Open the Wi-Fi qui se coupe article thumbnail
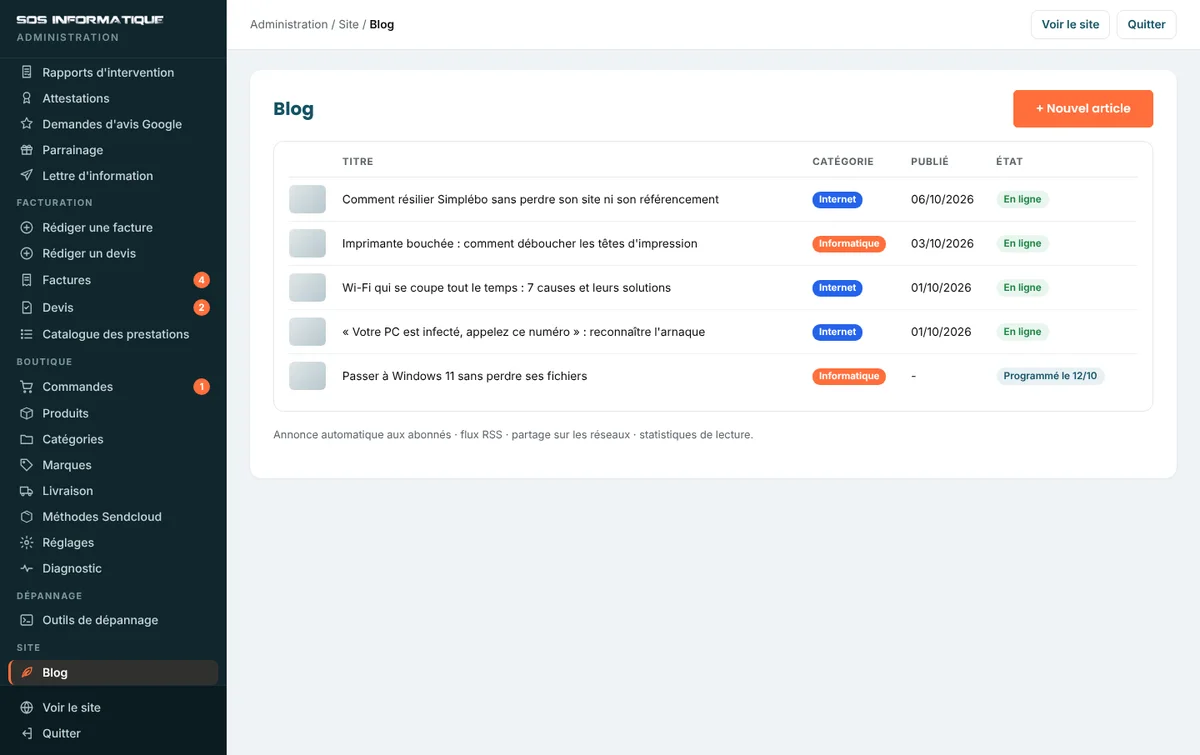The width and height of the screenshot is (1200, 755). tap(308, 288)
